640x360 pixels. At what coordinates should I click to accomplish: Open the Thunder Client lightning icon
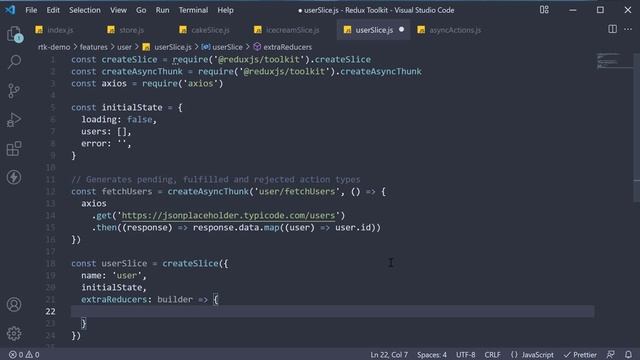(x=14, y=177)
